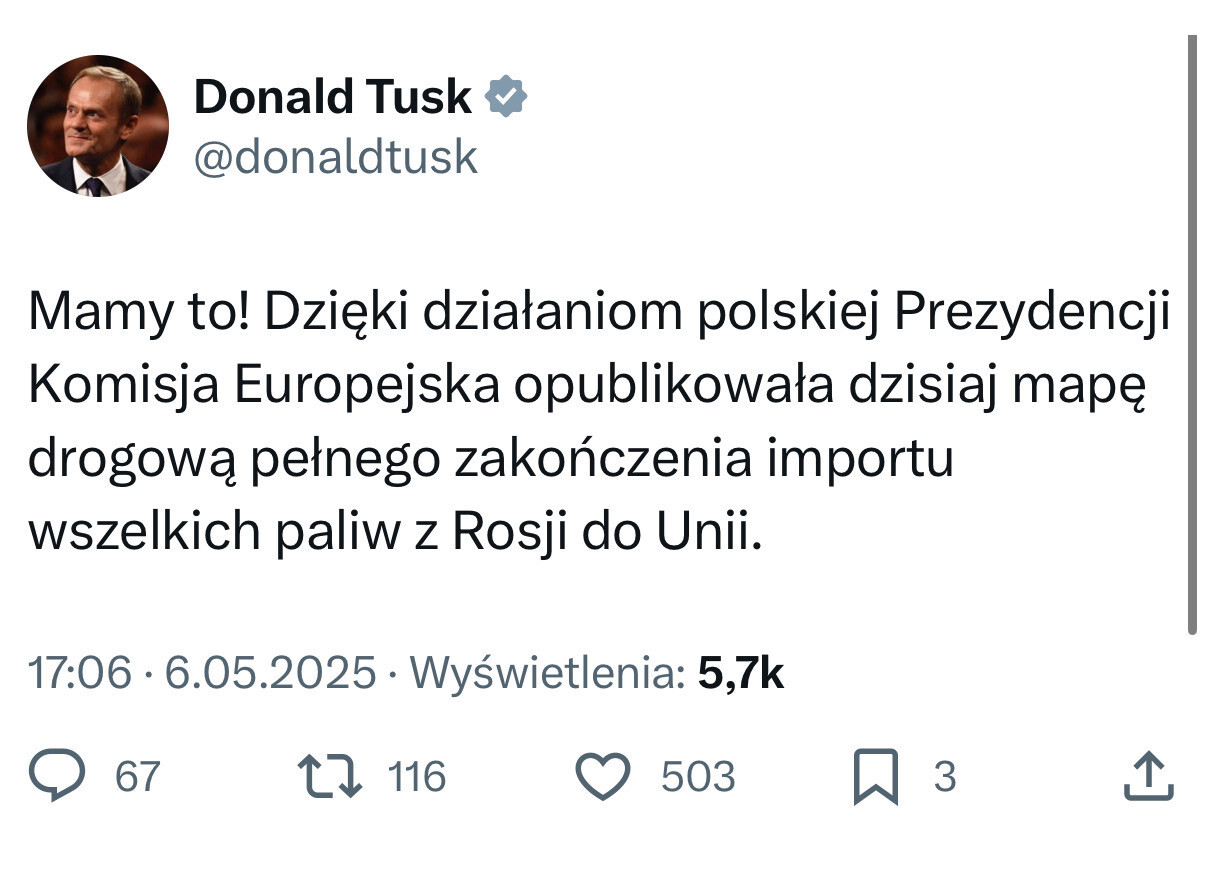Click the "Wyświetlenia" views label
Viewport: 1206px width, 874px height.
point(547,673)
